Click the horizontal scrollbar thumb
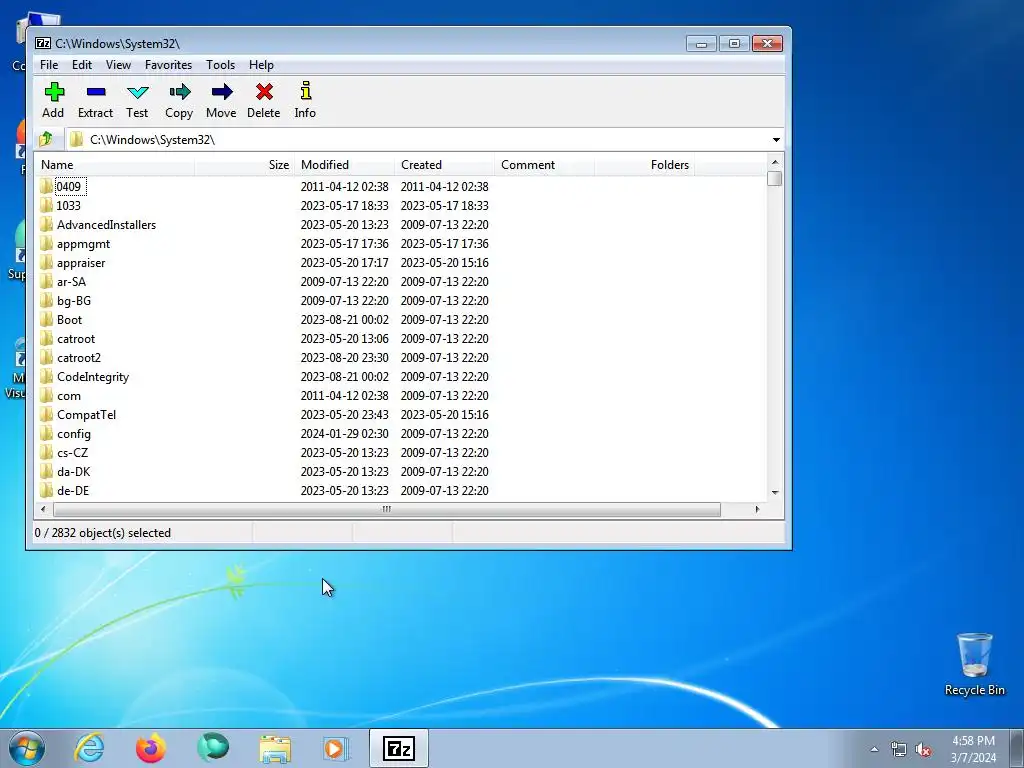 [387, 509]
